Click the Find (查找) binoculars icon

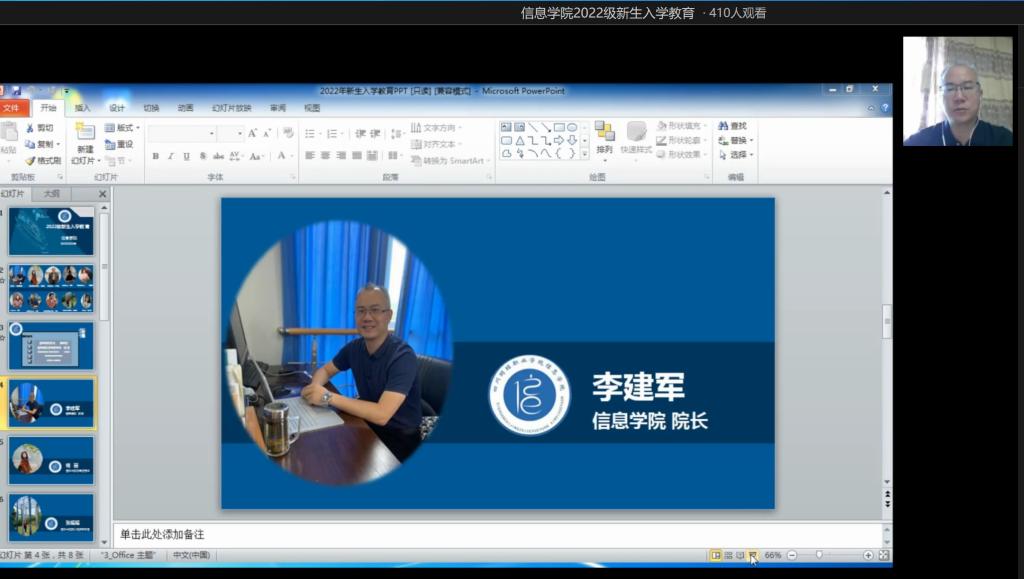pos(723,126)
